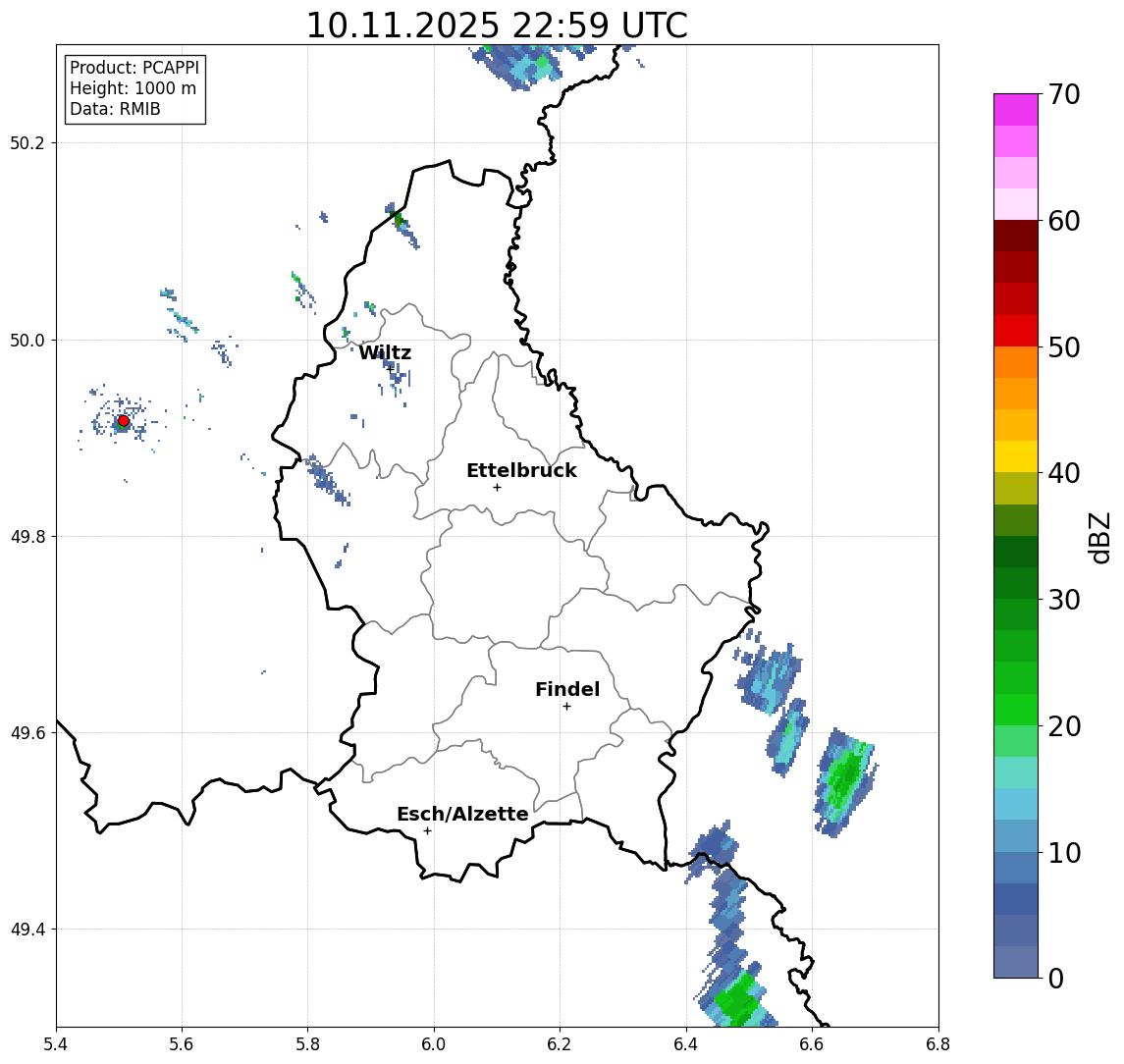Click the latitude tick label '49.8'
The image size is (1124, 1064).
(27, 536)
